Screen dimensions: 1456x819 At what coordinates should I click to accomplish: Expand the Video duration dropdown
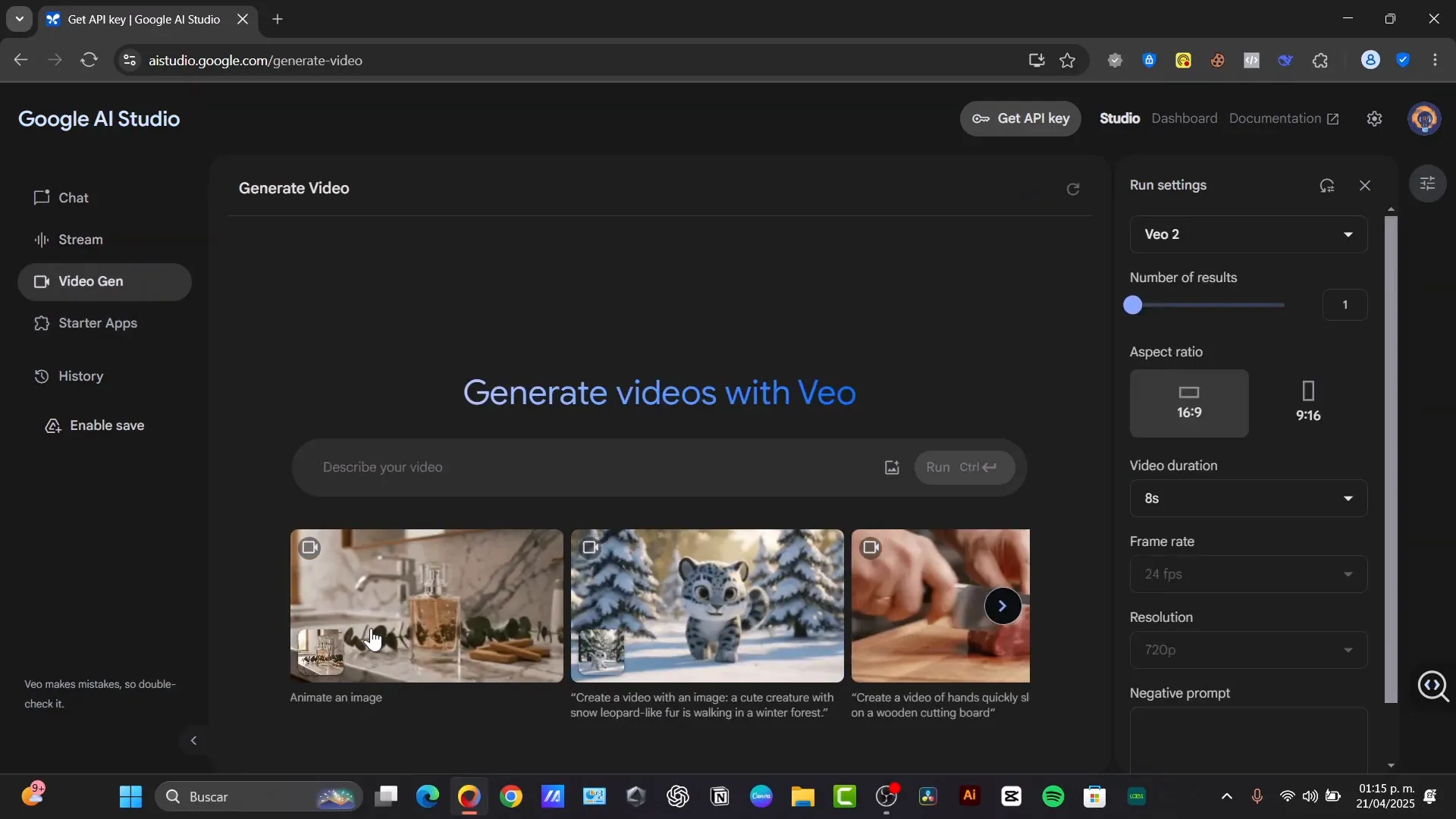click(x=1247, y=498)
